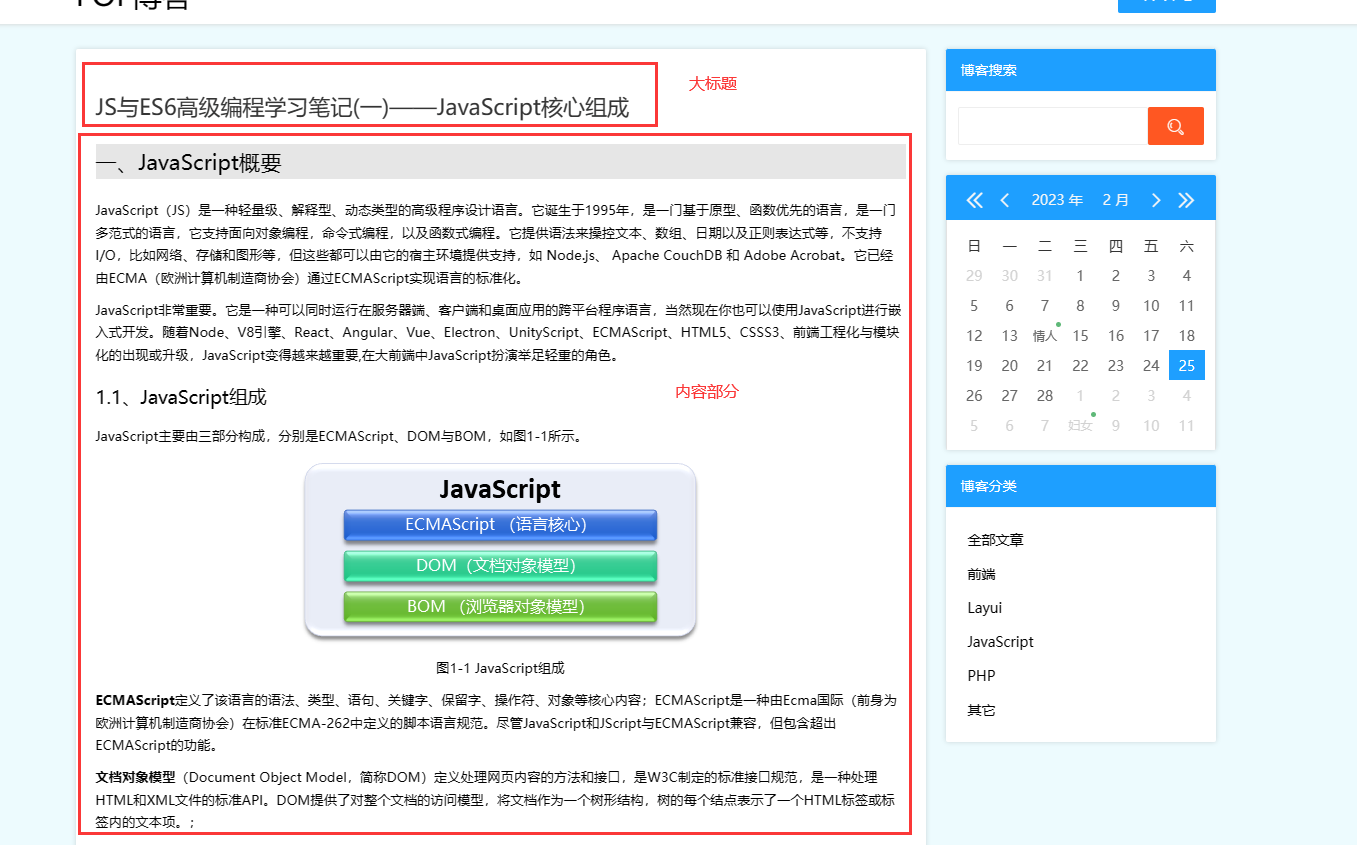Image resolution: width=1357 pixels, height=845 pixels.
Task: Open JavaScript category under 博客分类
Action: [x=1000, y=642]
